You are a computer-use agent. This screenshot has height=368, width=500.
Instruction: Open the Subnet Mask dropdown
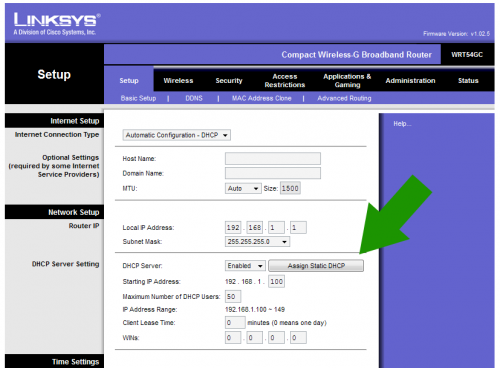[x=257, y=242]
